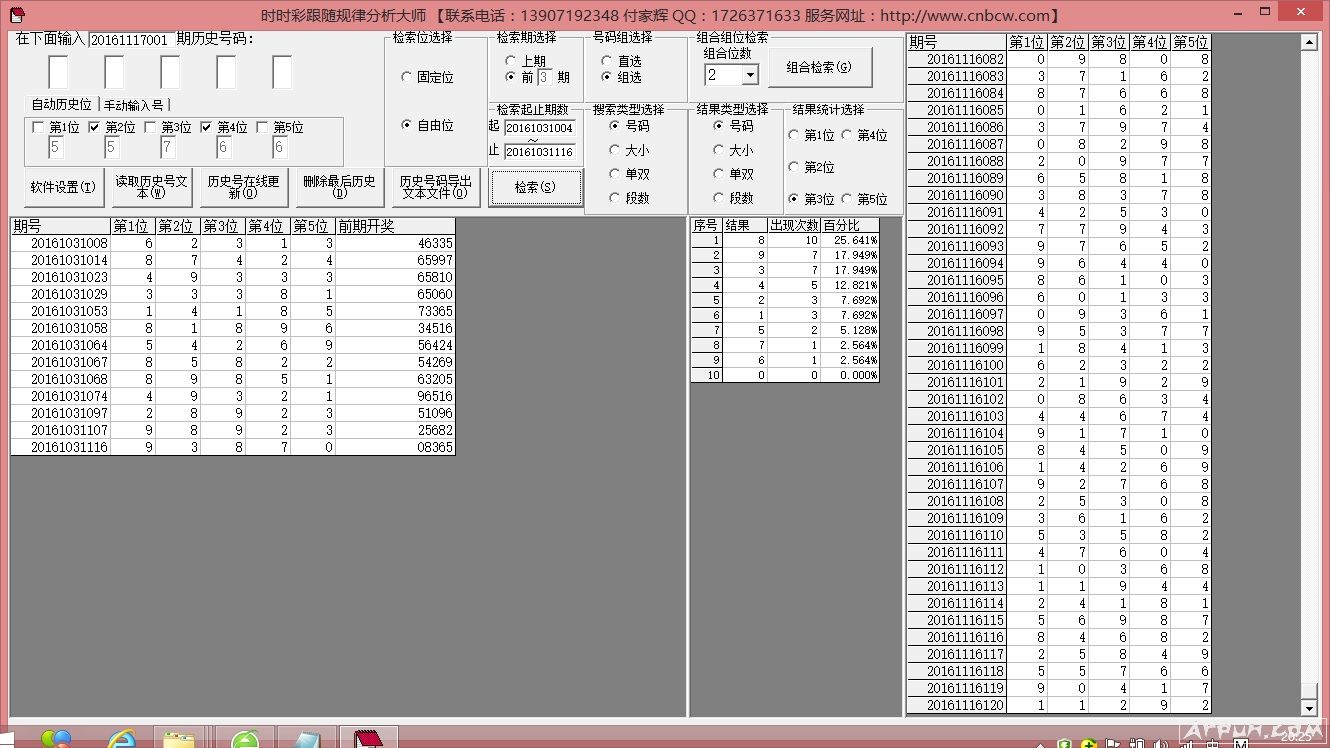Screen dimensions: 1330x748
Task: Untick the 第4位 checkbox
Action: [206, 127]
